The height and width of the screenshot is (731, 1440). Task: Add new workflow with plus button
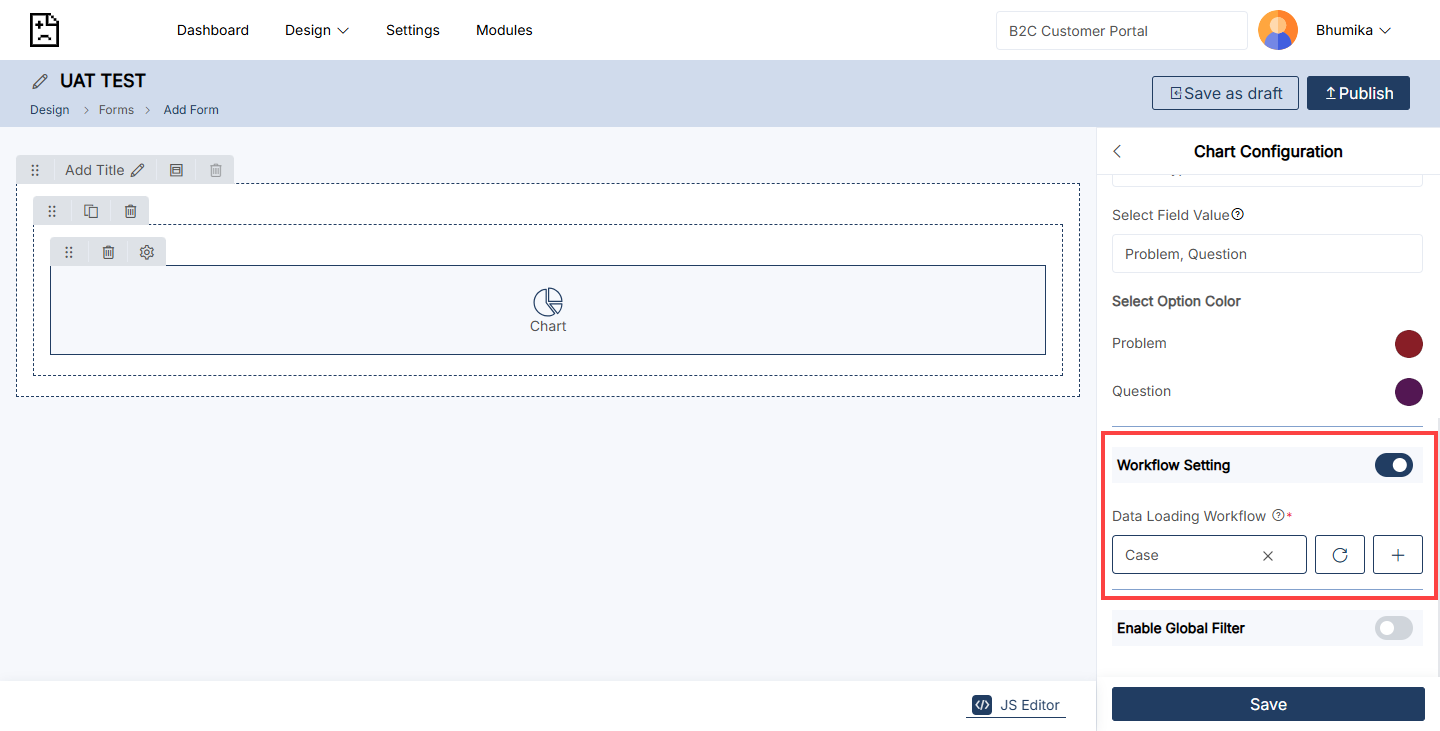(x=1397, y=555)
